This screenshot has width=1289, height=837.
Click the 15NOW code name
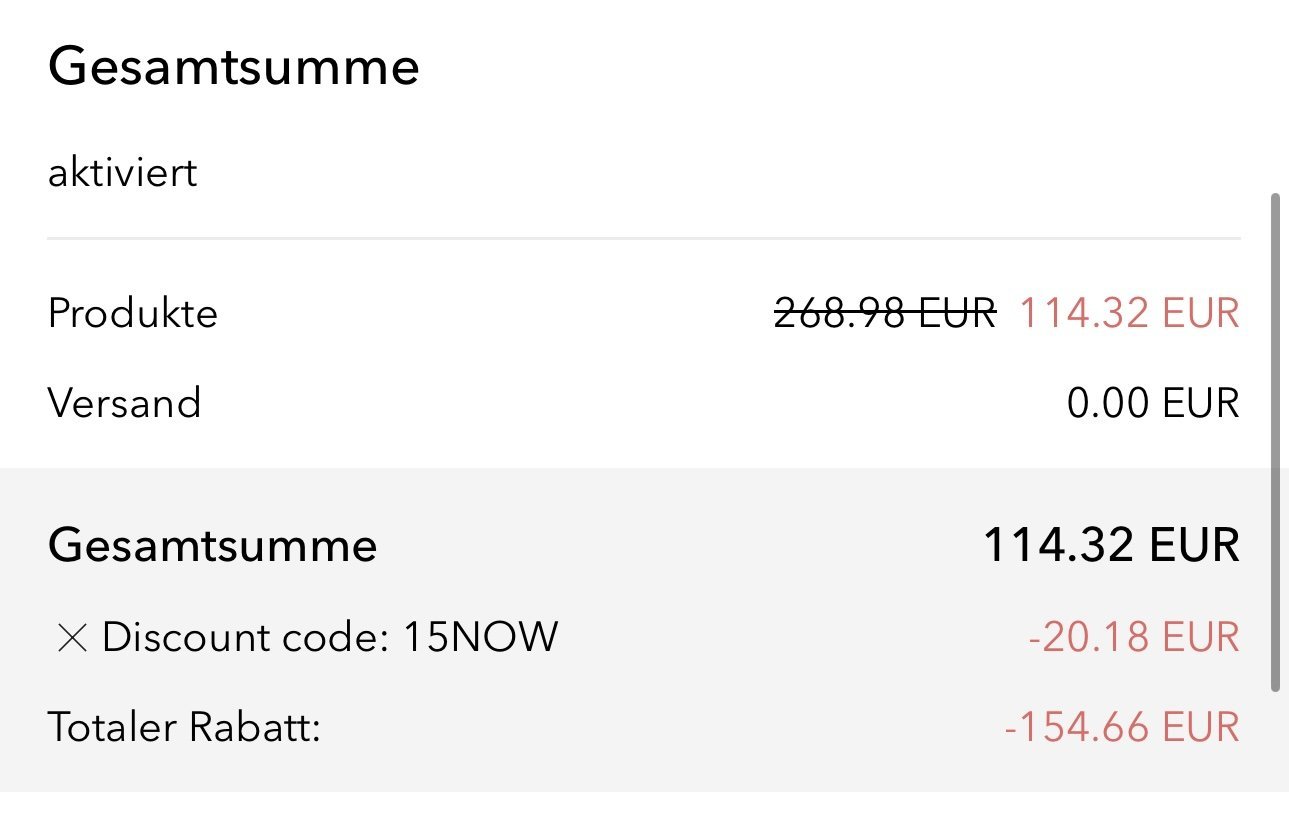click(x=480, y=638)
